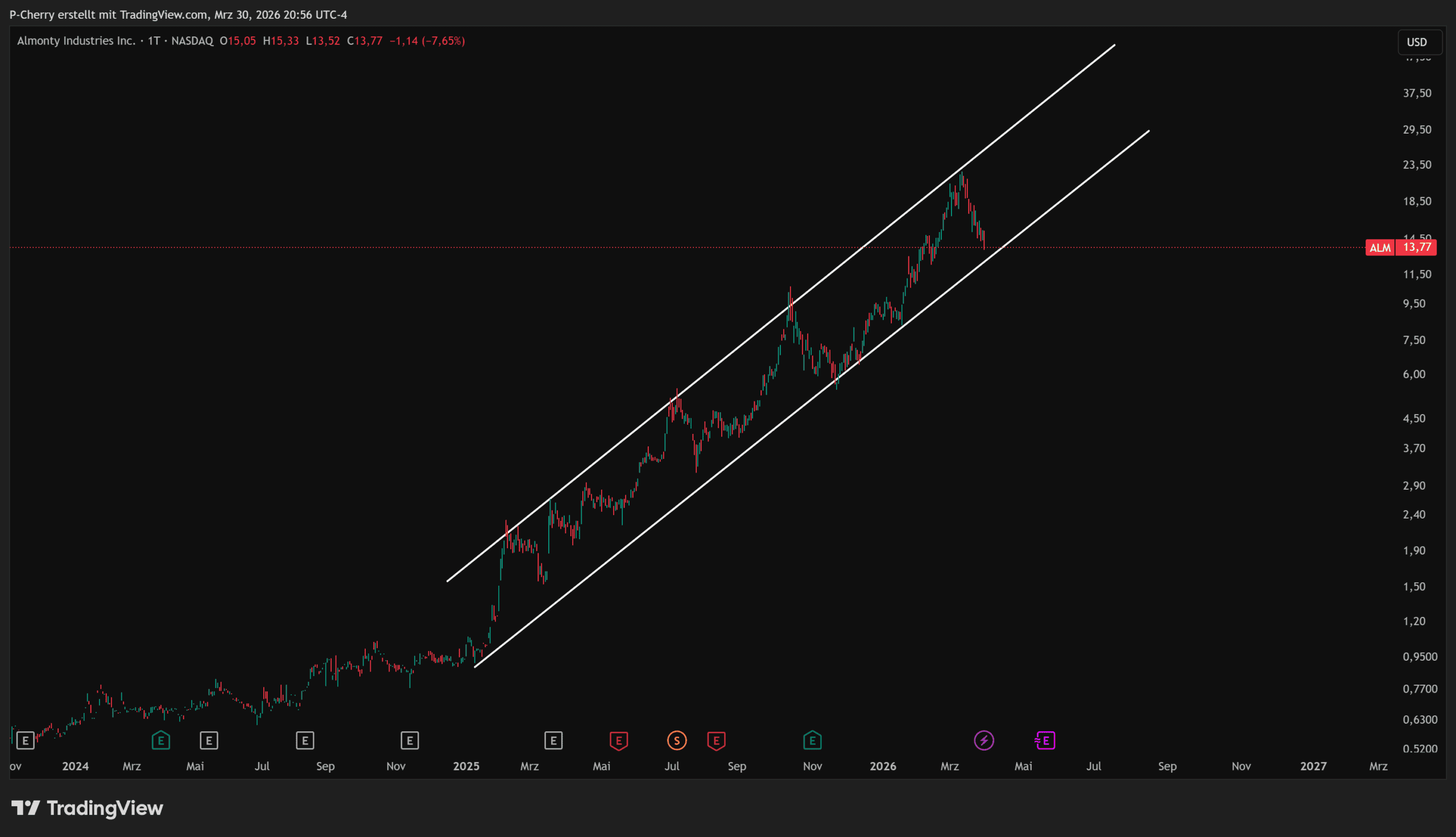Click the gray earnings icon near Nov 2024
1456x837 pixels.
point(409,740)
